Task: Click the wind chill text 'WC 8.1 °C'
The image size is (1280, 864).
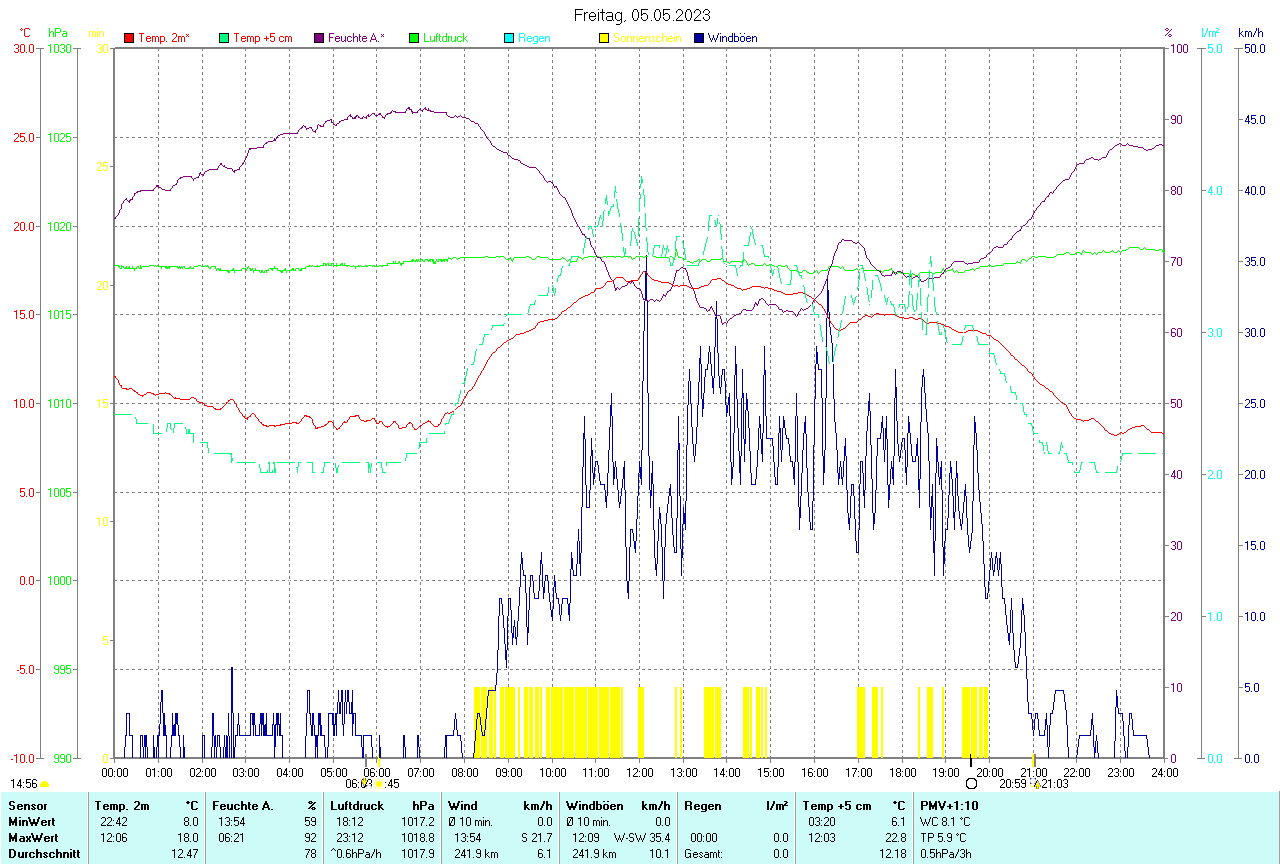Action: coord(945,821)
